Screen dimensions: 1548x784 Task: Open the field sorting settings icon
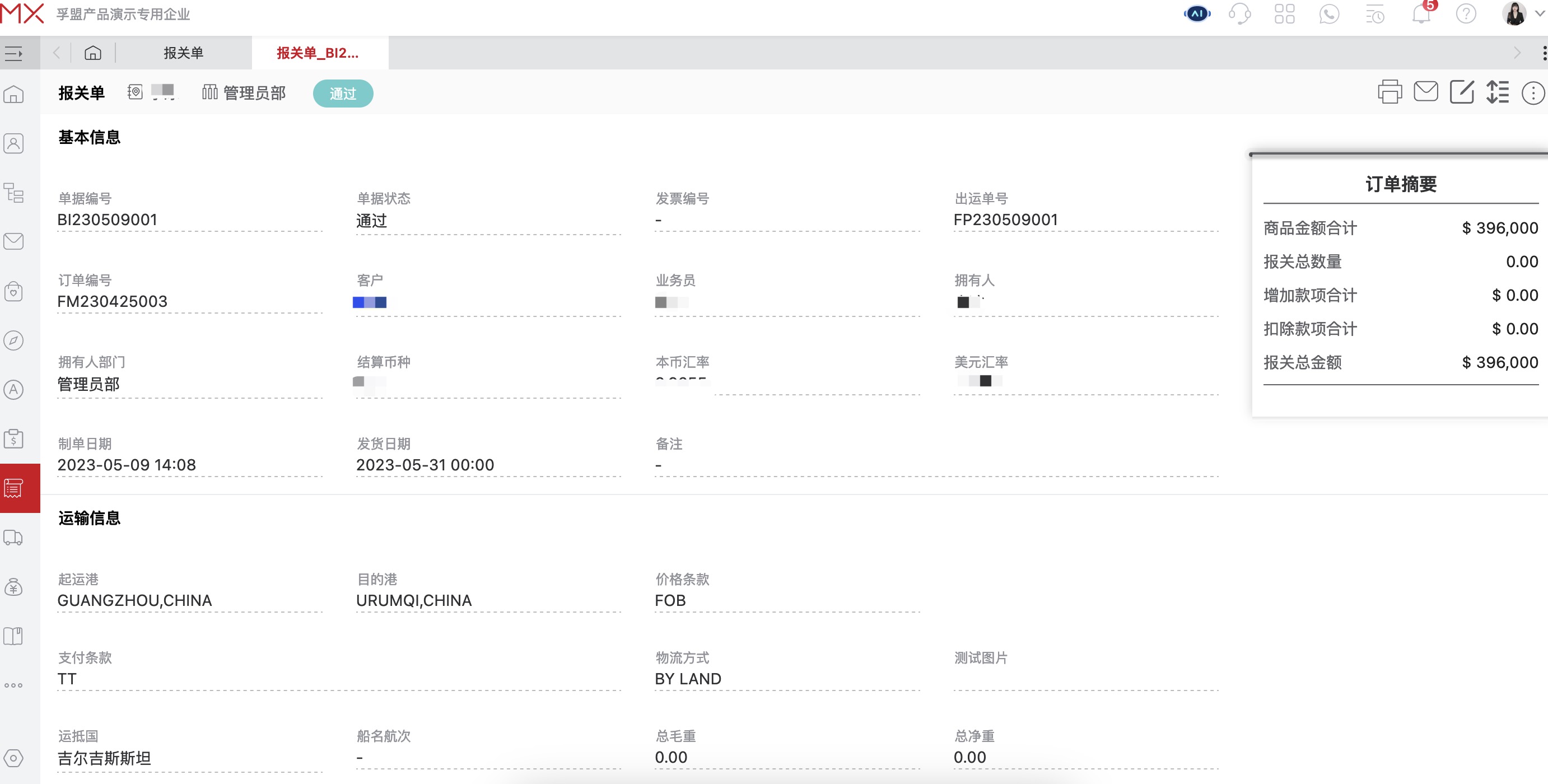(x=1498, y=92)
